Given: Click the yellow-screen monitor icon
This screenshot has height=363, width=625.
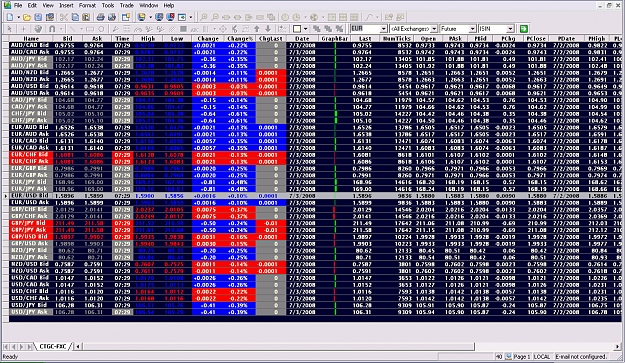Looking at the screenshot, I should coord(141,17).
